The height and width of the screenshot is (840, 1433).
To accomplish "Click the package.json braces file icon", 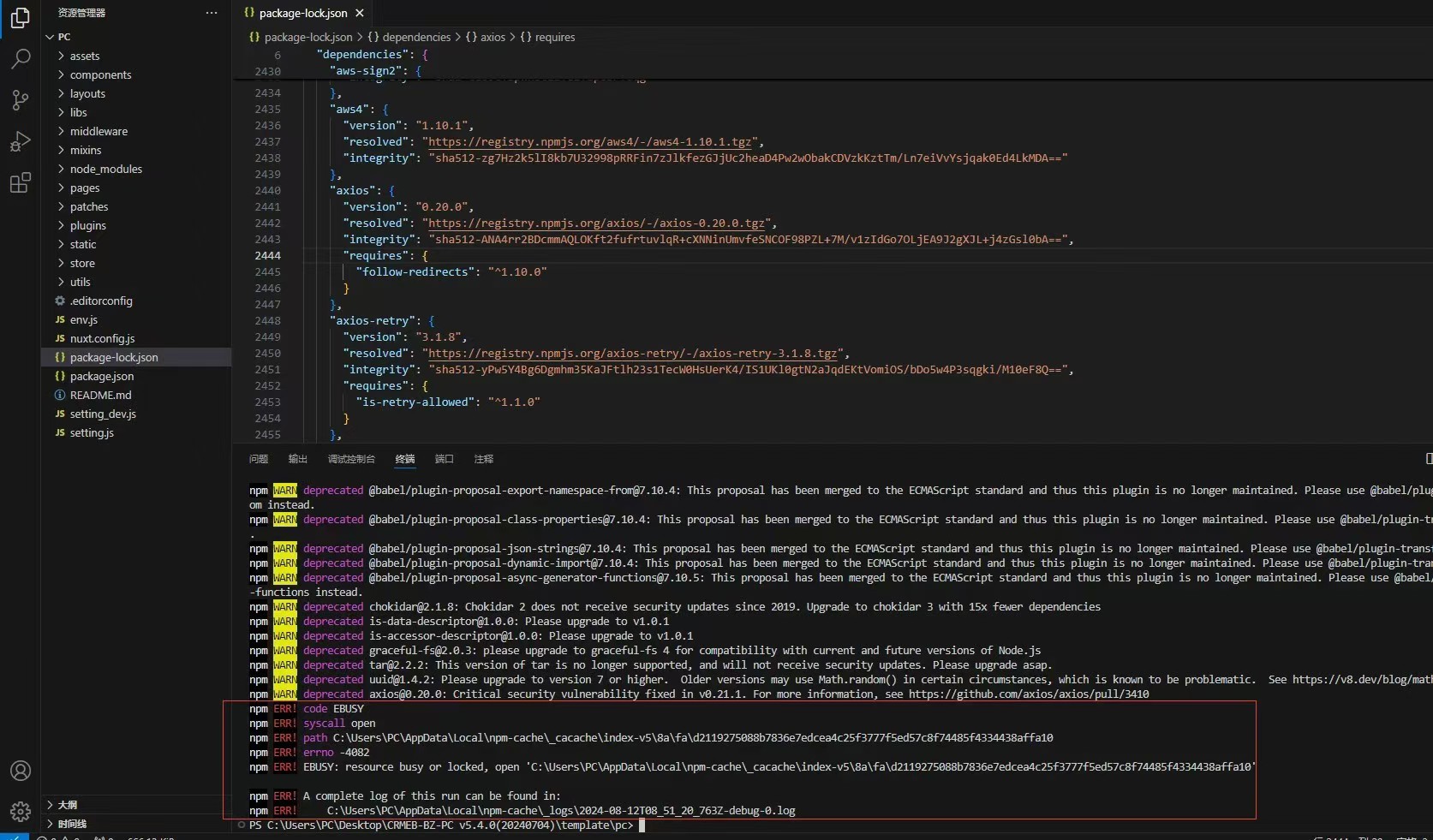I will tap(60, 376).
